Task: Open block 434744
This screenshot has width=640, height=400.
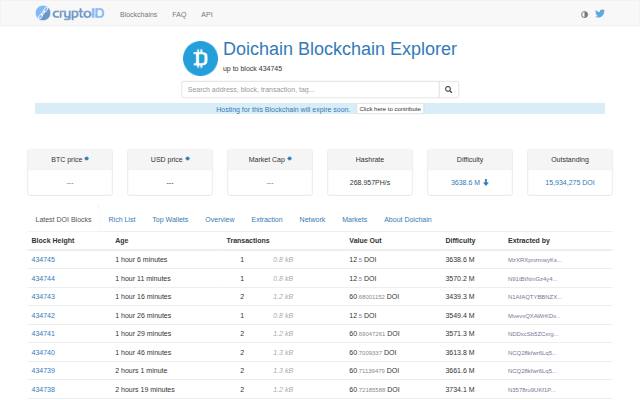Action: pyautogui.click(x=43, y=278)
